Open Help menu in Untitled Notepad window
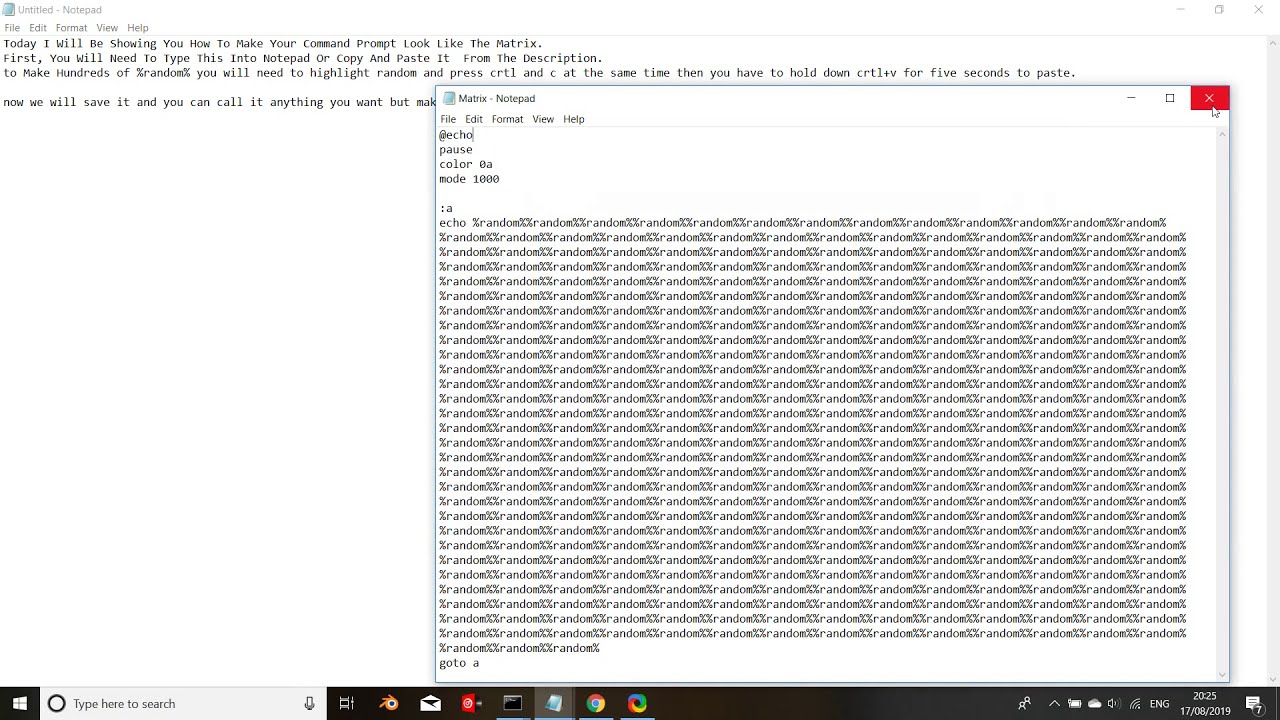Viewport: 1280px width, 720px height. coord(138,28)
